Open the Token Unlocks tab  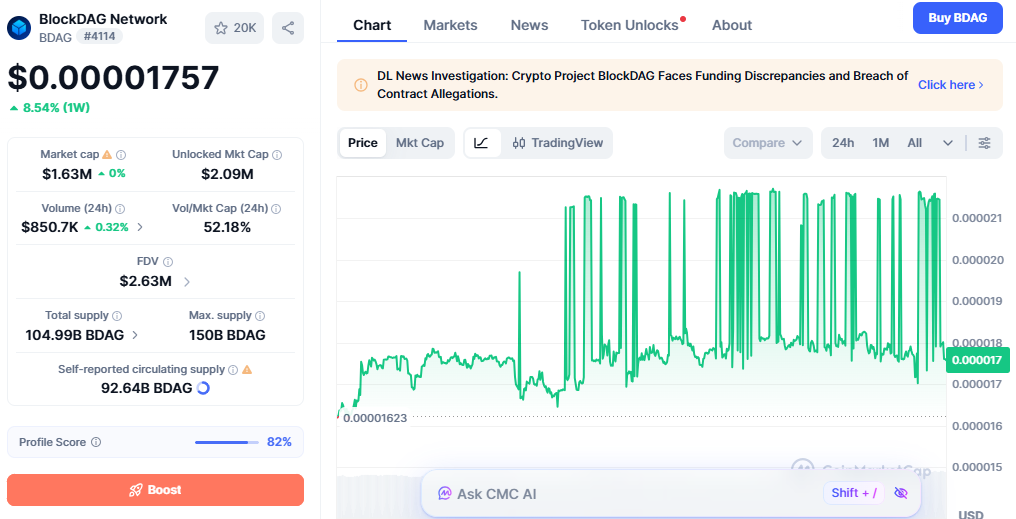630,25
